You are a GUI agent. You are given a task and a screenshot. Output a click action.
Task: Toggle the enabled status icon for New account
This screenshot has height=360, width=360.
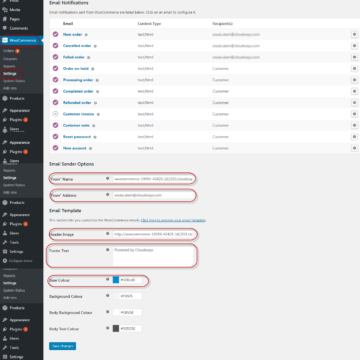[x=55, y=148]
